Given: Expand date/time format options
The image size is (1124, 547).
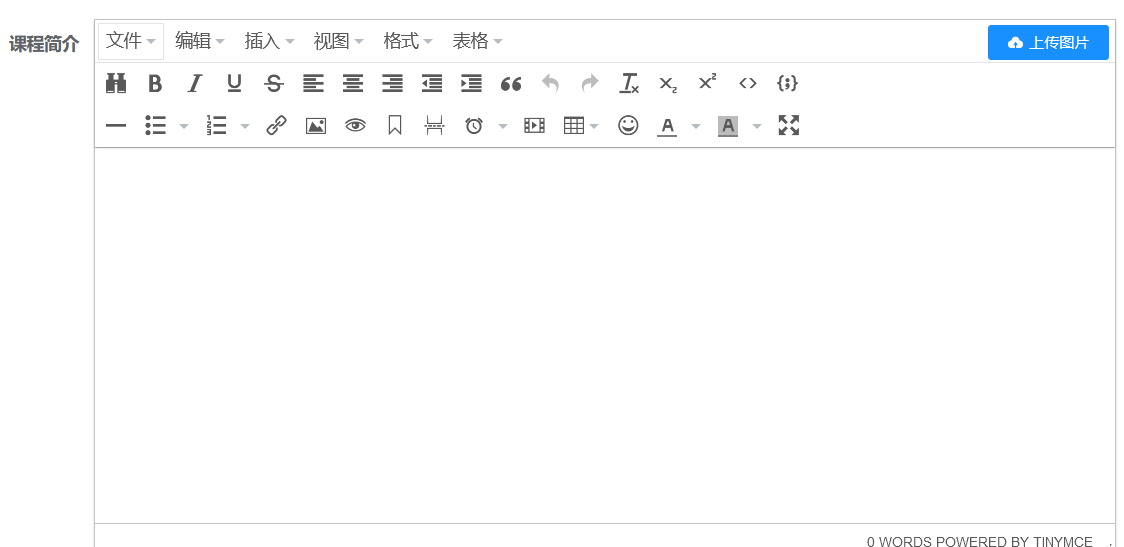Looking at the screenshot, I should click(503, 127).
